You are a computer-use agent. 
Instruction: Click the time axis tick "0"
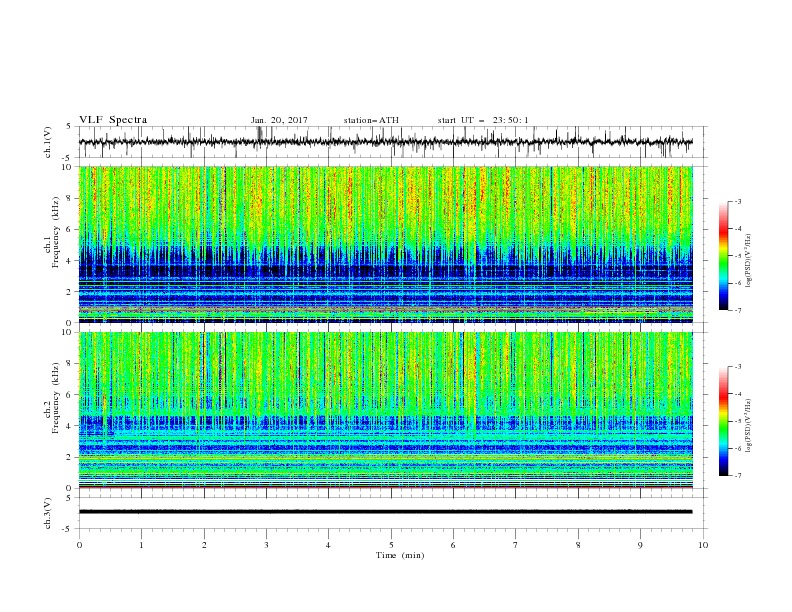click(79, 545)
